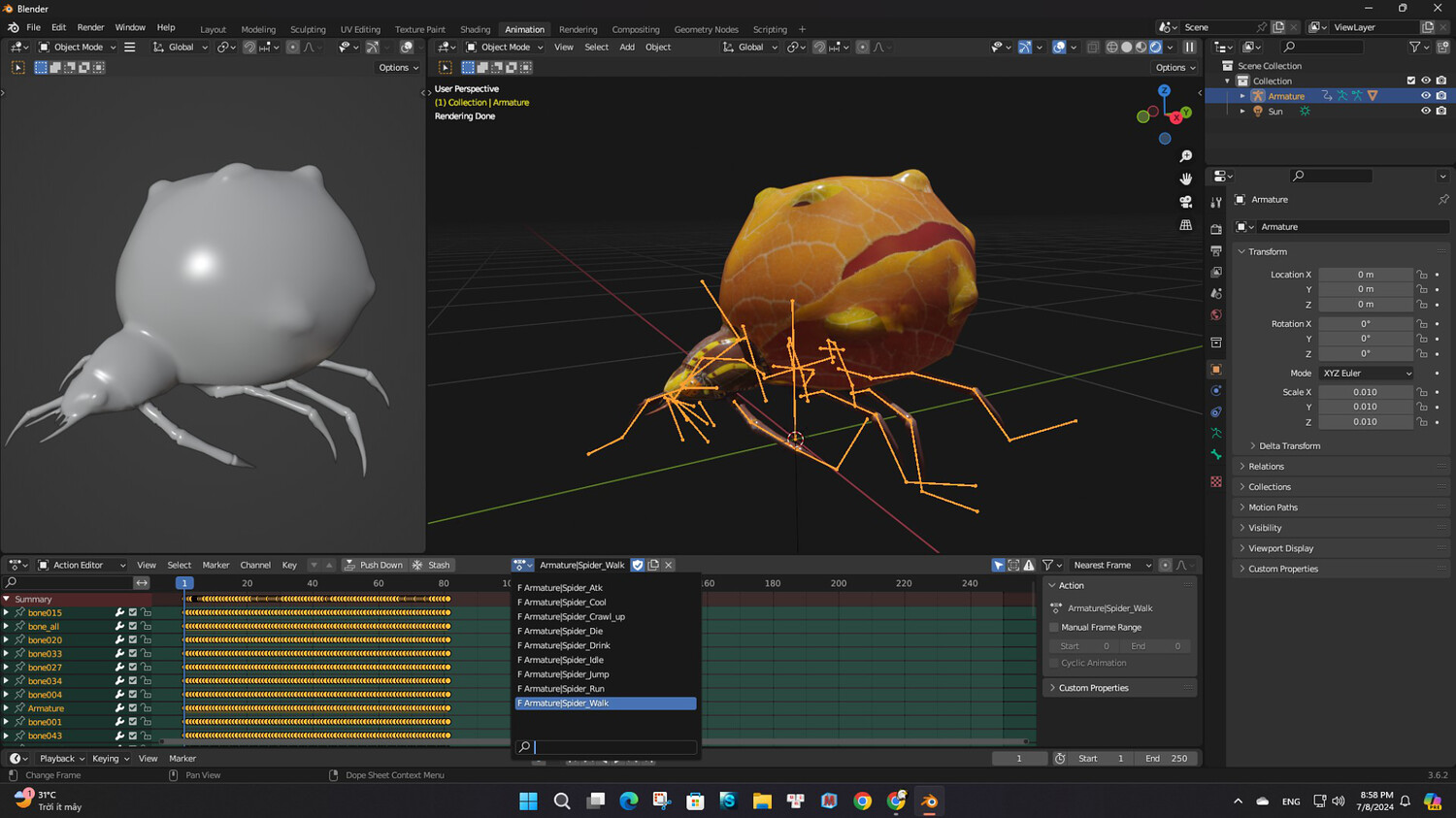The width and height of the screenshot is (1456, 818).
Task: Open the Render Properties tab icon
Action: tap(1216, 229)
